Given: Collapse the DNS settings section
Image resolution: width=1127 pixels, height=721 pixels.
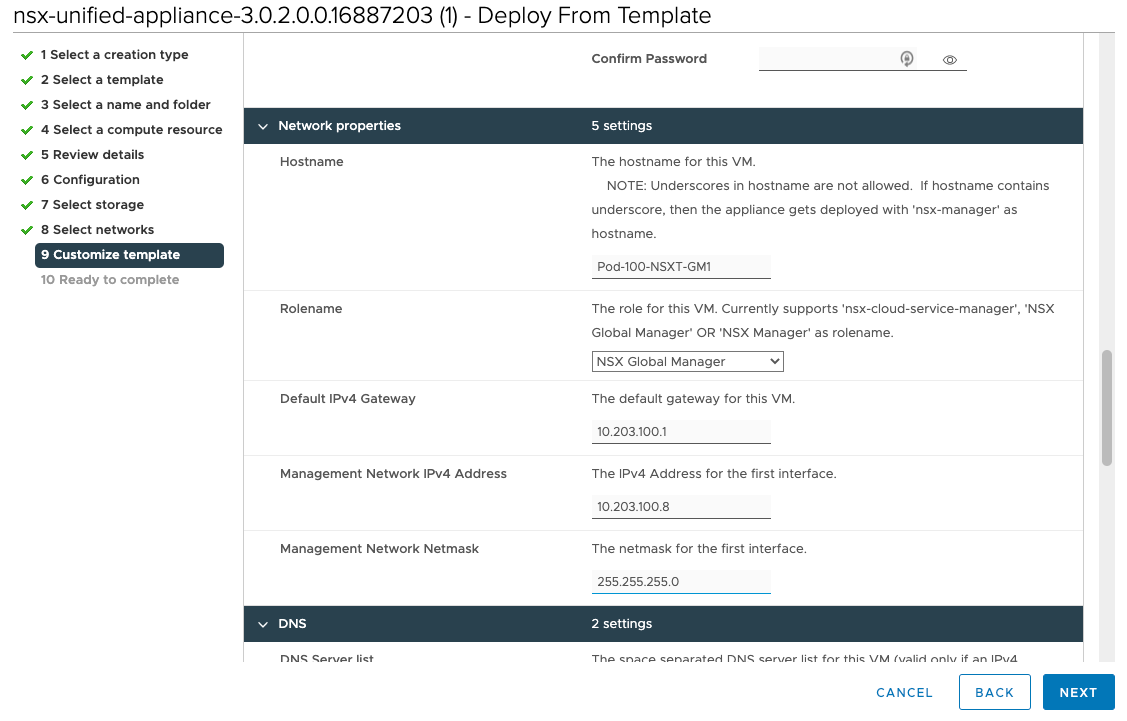Looking at the screenshot, I should point(264,624).
